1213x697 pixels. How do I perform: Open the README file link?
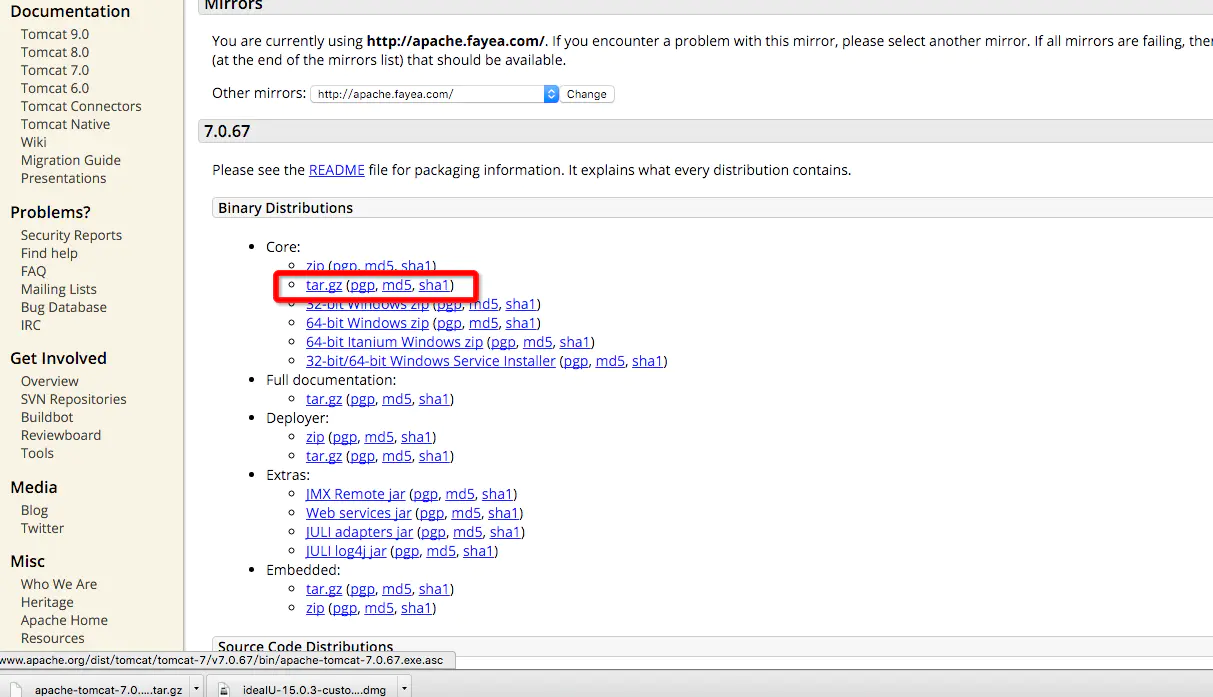[337, 170]
